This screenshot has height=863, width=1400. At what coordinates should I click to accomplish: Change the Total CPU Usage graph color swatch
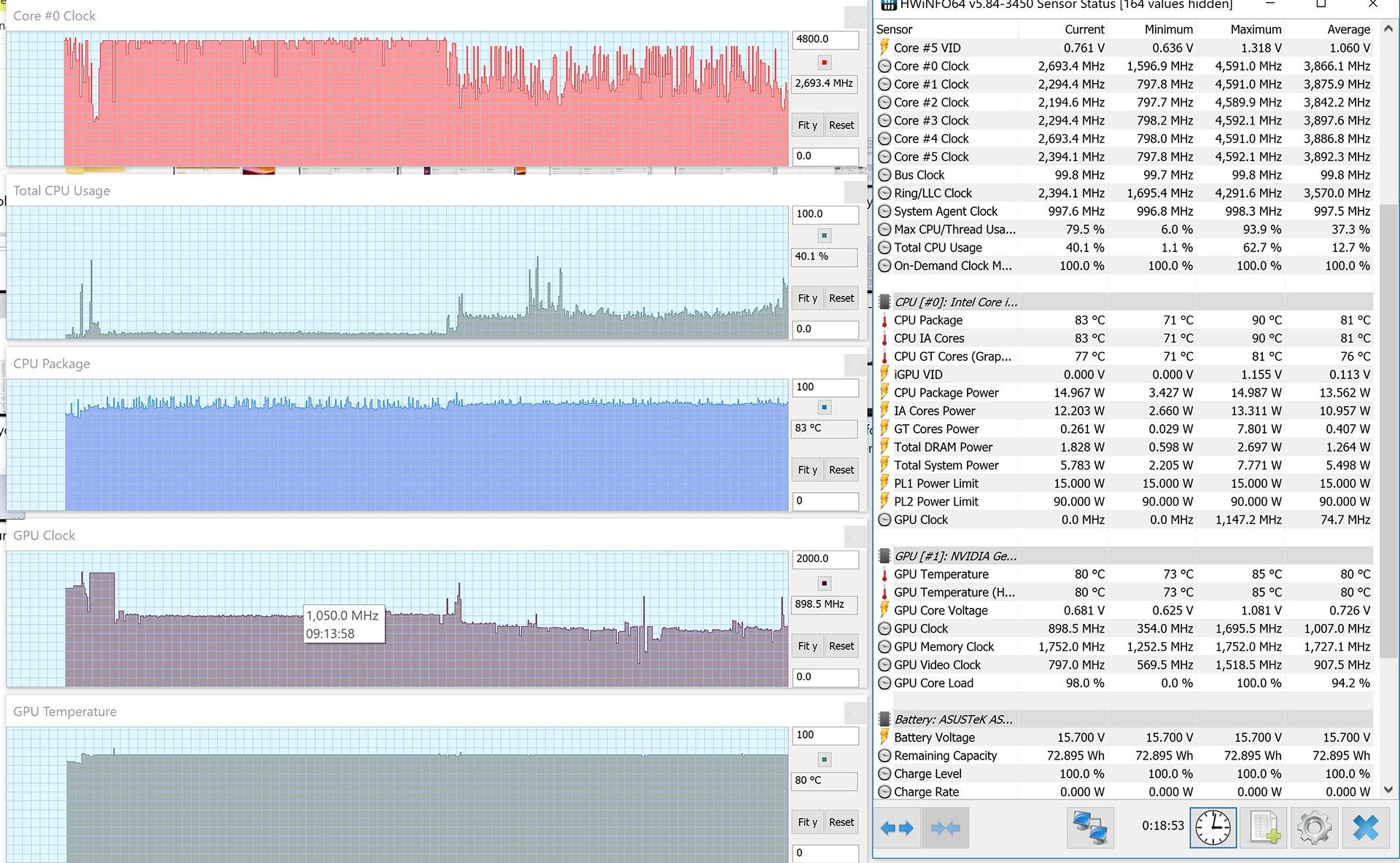(x=824, y=235)
